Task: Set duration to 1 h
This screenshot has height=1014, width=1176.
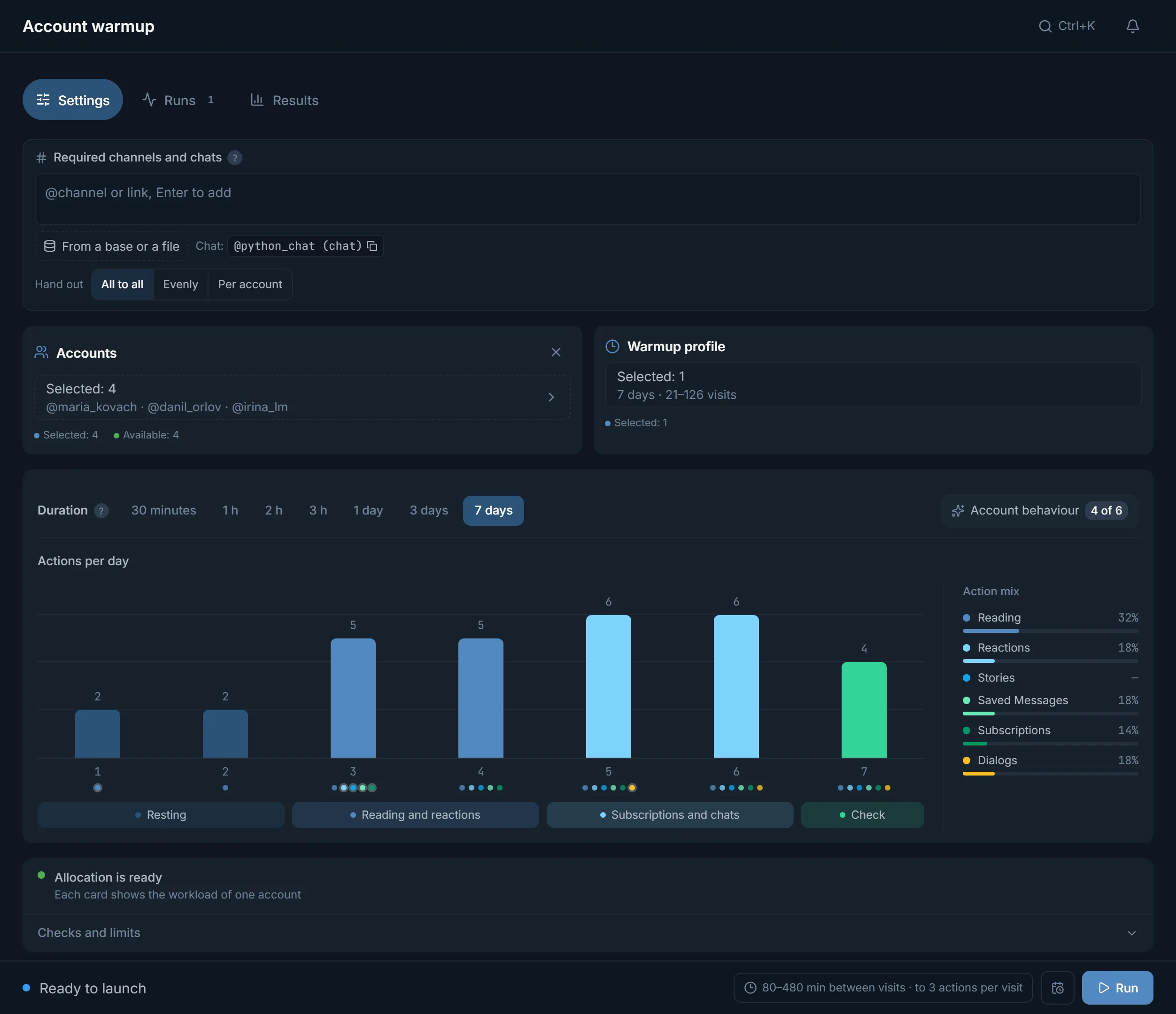Action: (x=231, y=511)
